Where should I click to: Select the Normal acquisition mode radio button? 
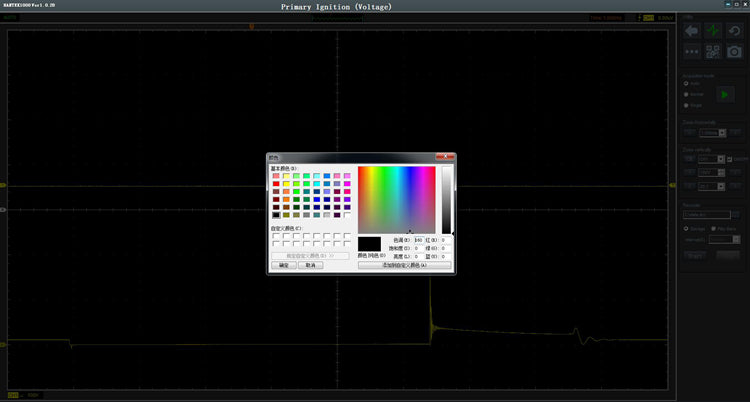(686, 94)
